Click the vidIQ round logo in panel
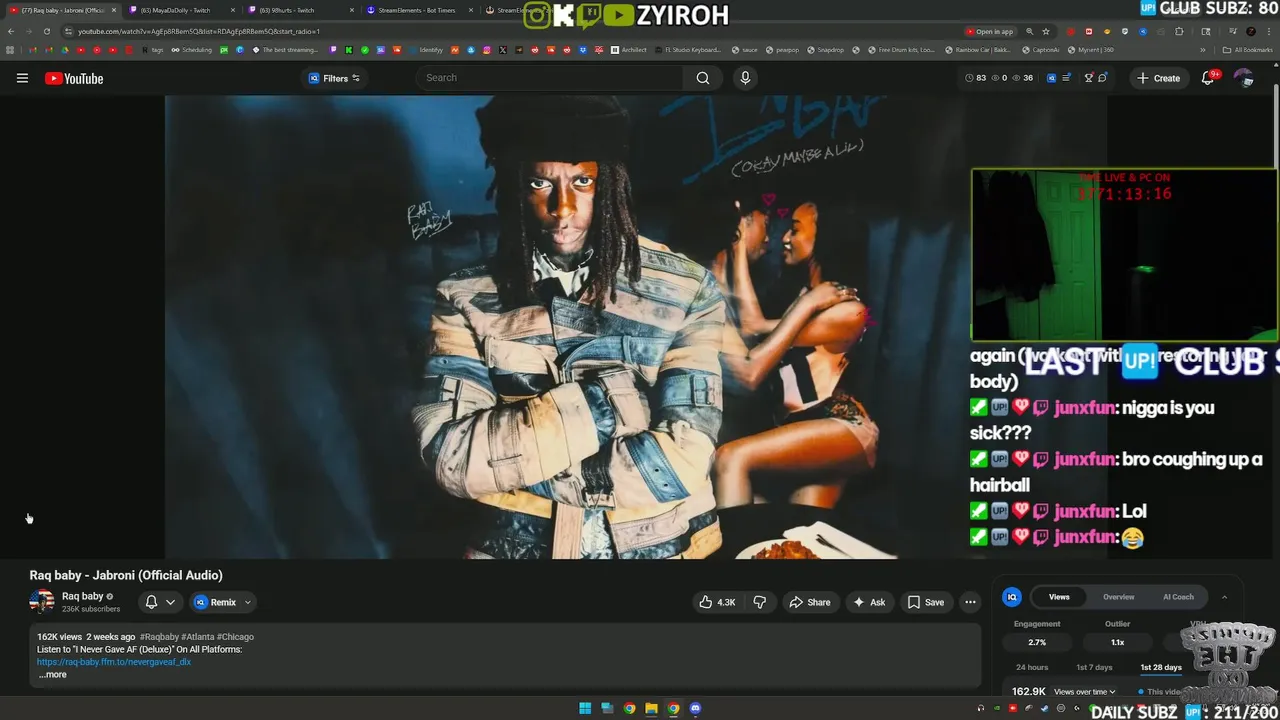 [1012, 597]
